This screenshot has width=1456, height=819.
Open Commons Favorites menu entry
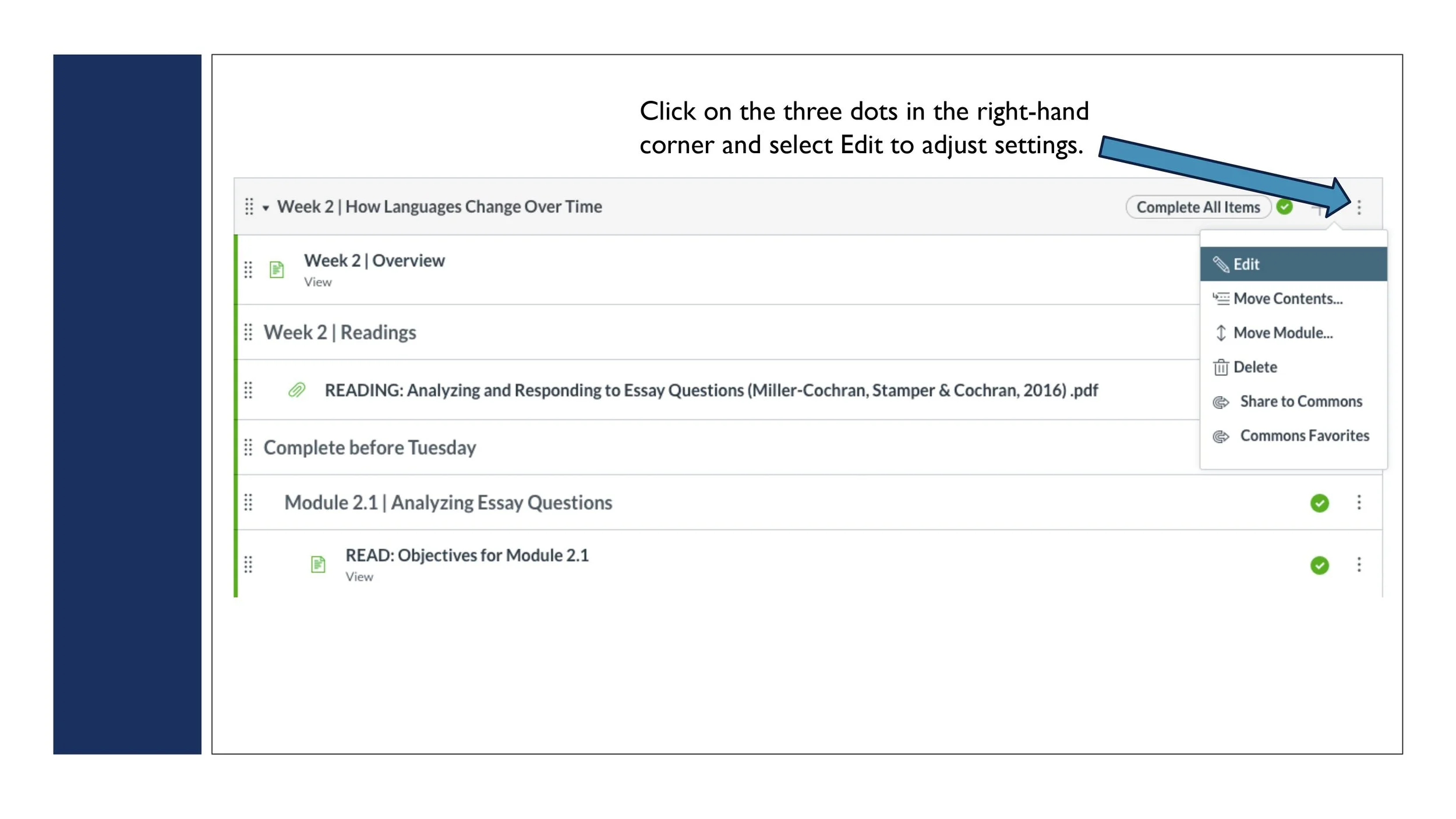coord(1303,436)
